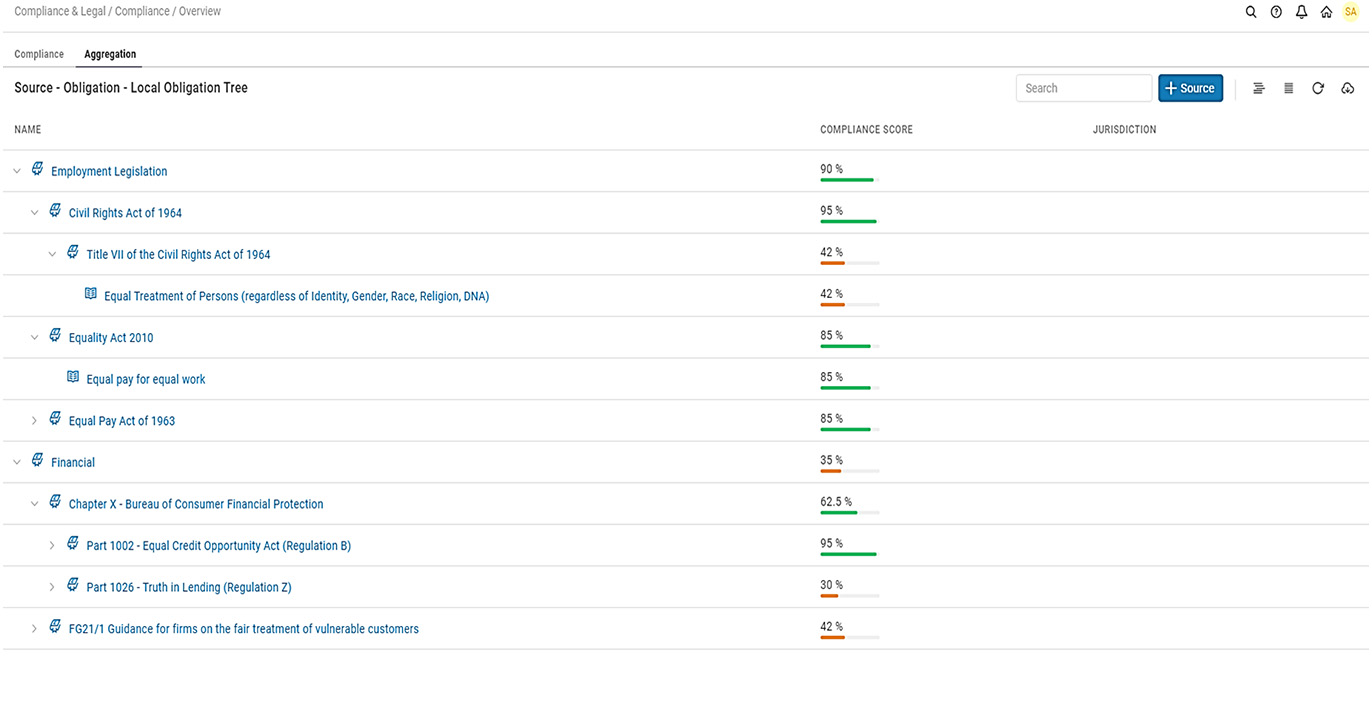Click the source icon beside Part 1026 row
Image resolution: width=1372 pixels, height=709 pixels.
click(73, 585)
